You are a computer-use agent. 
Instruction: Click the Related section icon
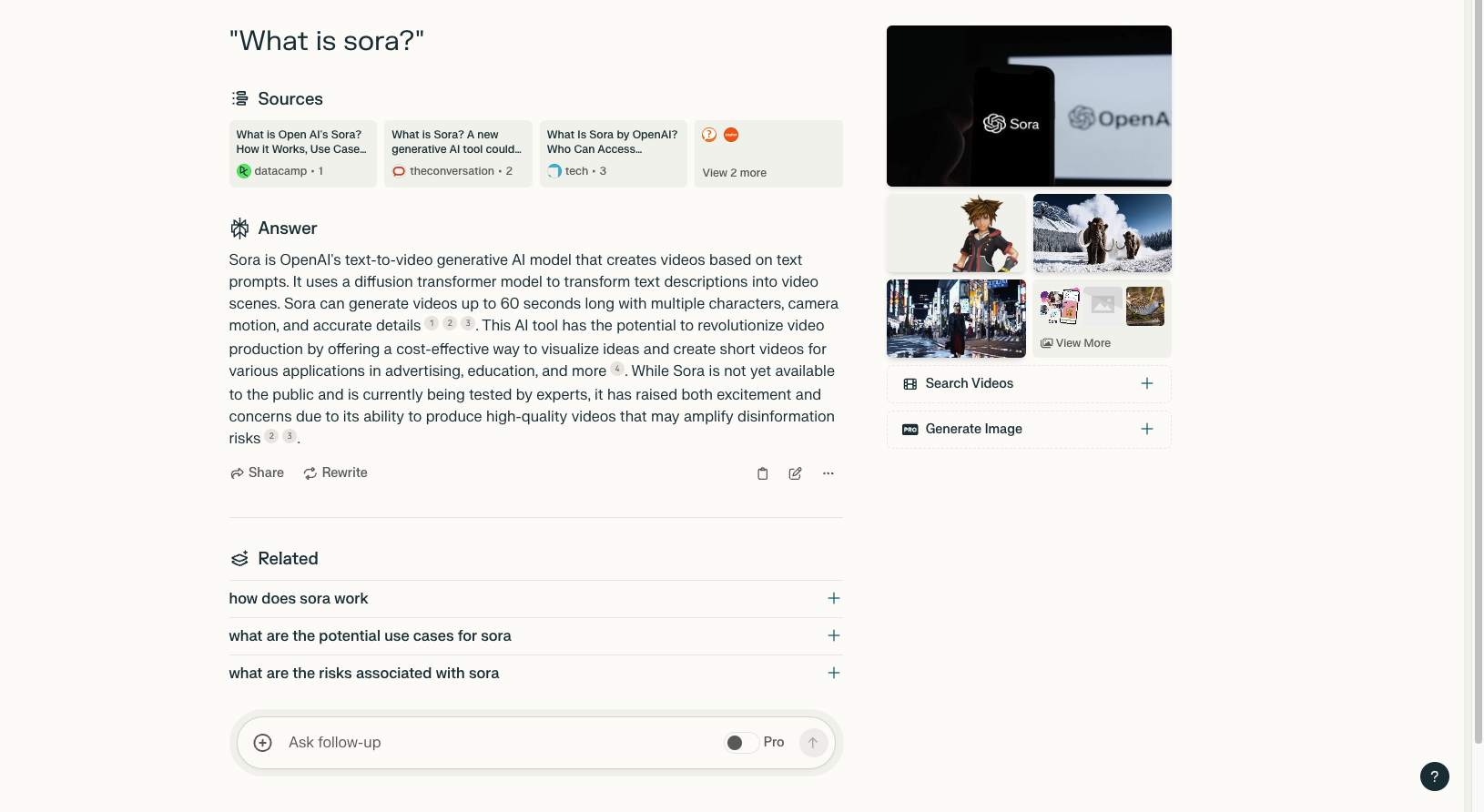point(240,559)
